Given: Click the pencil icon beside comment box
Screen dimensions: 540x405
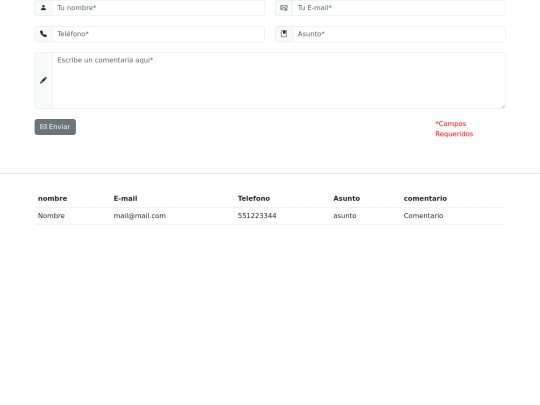Looking at the screenshot, I should click(43, 80).
